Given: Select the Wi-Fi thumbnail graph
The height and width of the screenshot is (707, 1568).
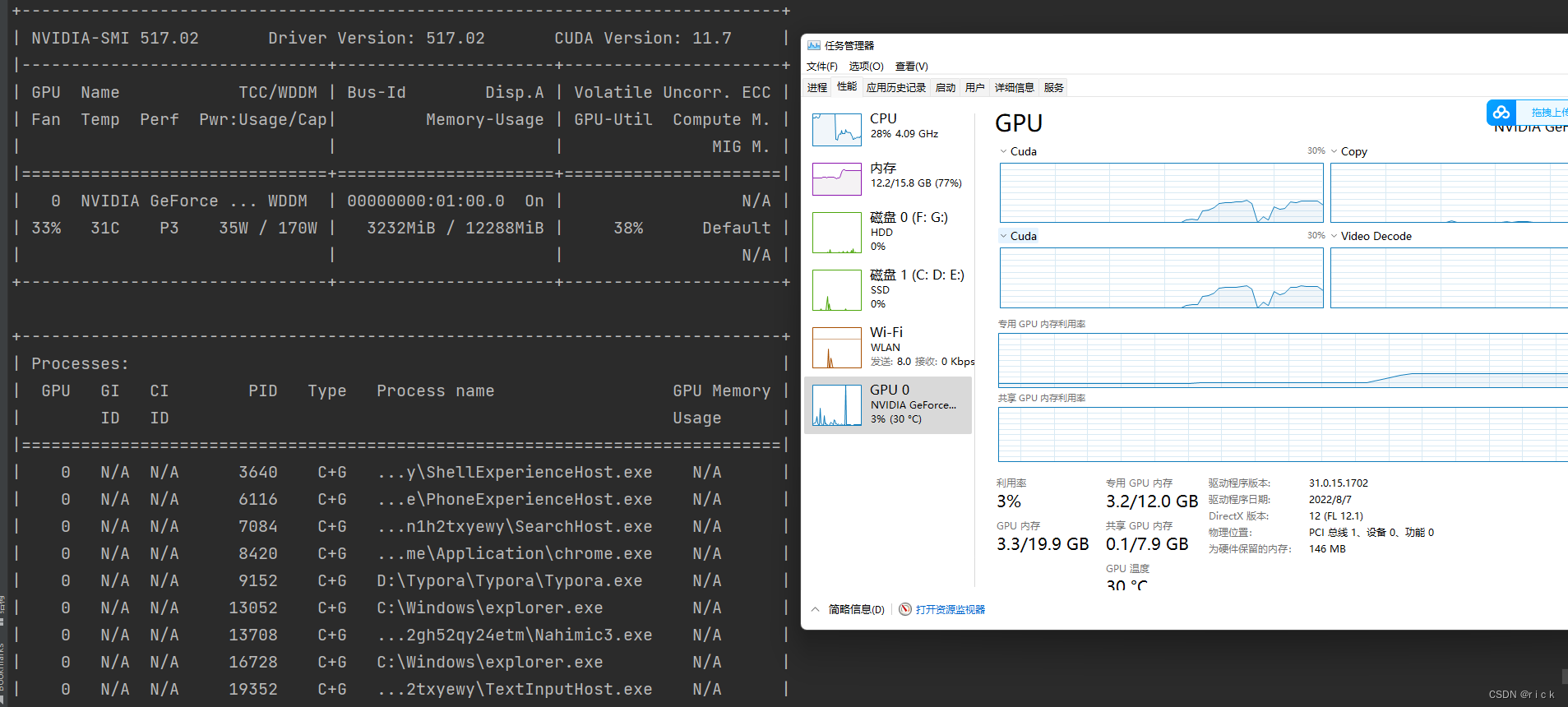Looking at the screenshot, I should [837, 348].
